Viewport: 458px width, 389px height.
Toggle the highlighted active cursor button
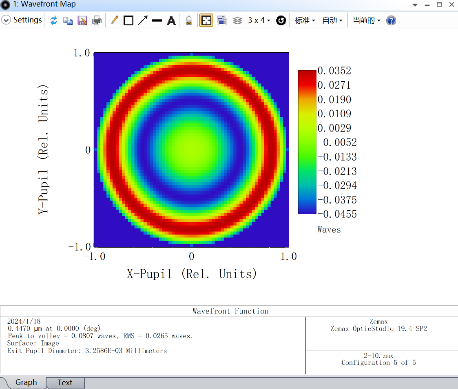click(x=206, y=20)
